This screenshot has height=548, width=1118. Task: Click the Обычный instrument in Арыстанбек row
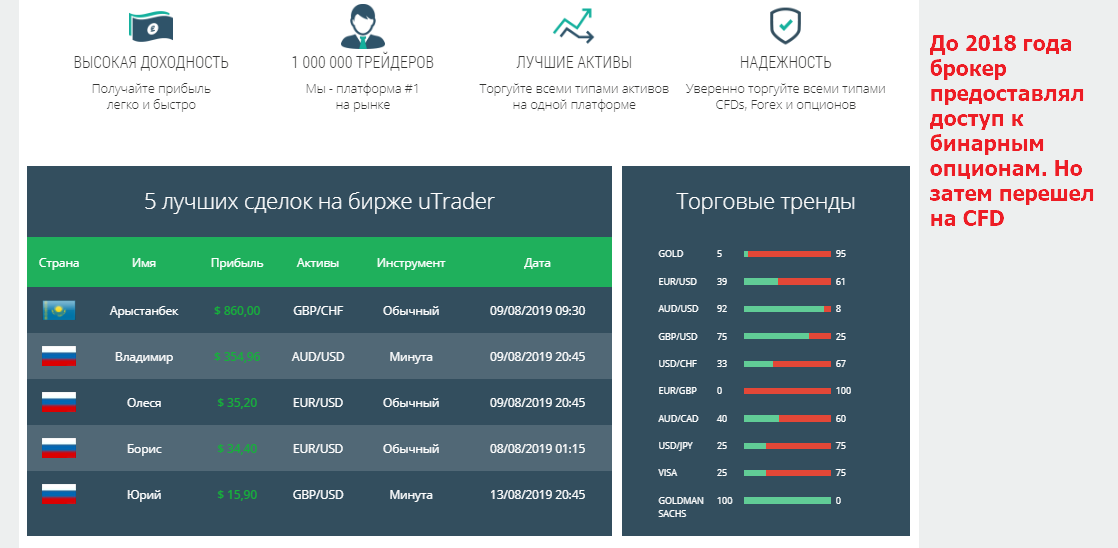point(411,311)
